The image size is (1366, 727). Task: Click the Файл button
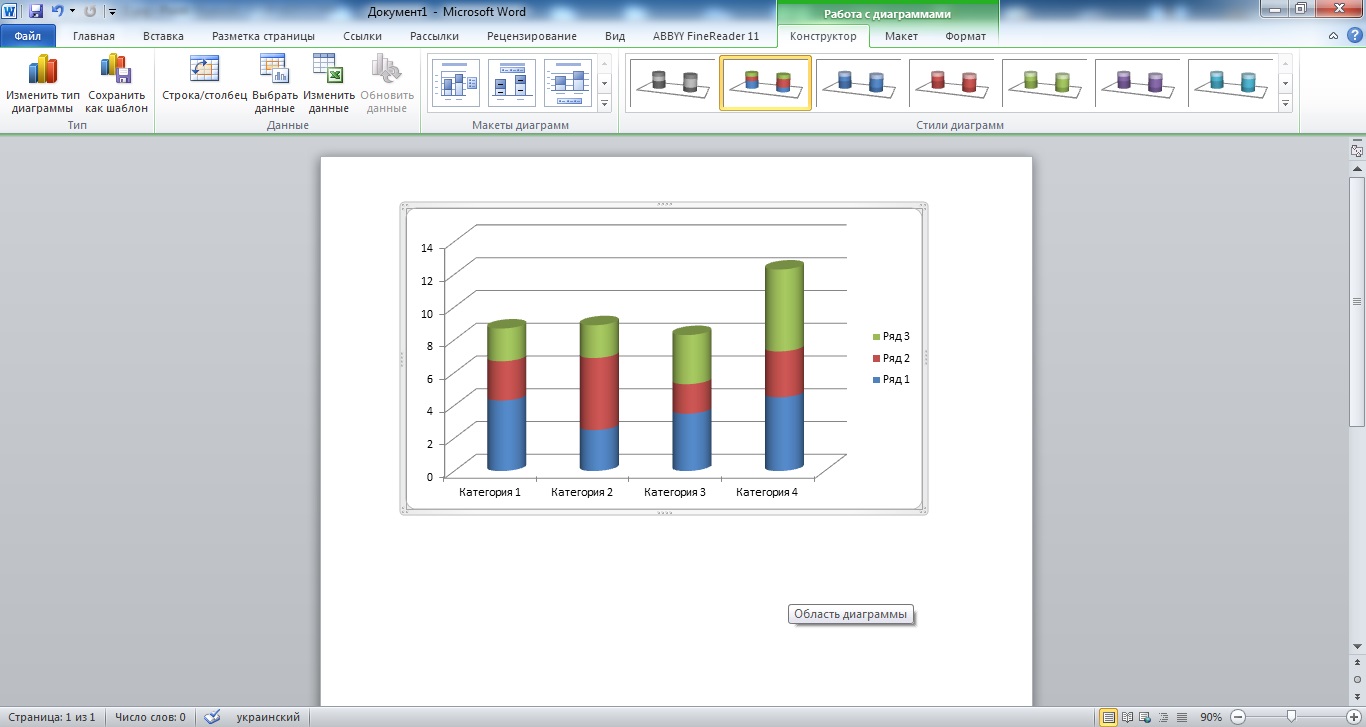click(27, 36)
